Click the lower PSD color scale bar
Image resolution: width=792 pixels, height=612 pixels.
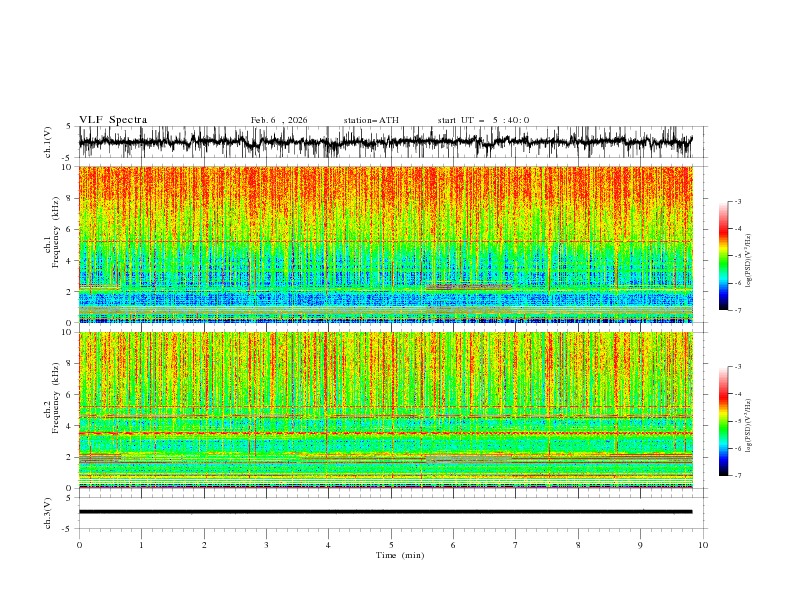pyautogui.click(x=723, y=421)
